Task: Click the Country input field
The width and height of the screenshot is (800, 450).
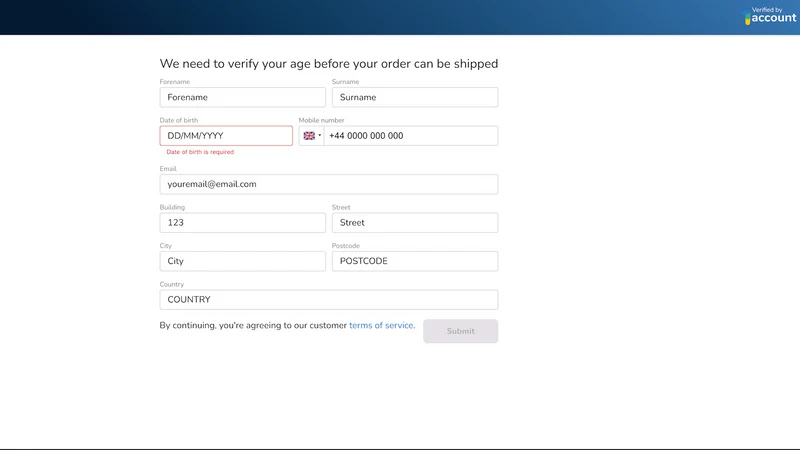Action: [x=329, y=299]
